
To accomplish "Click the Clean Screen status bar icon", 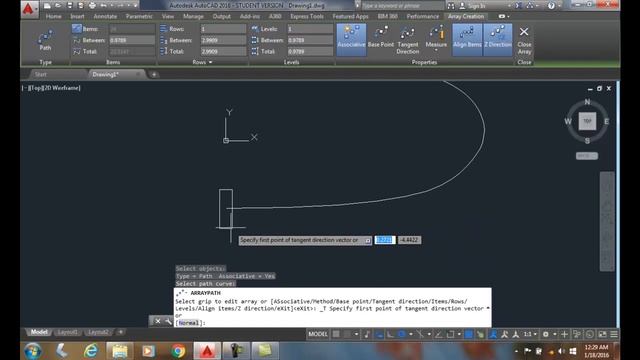I will 602,334.
